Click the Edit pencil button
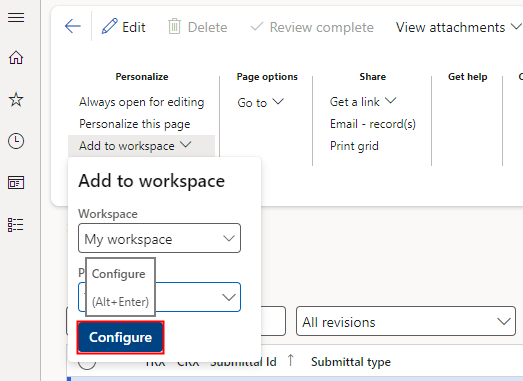 [124, 27]
